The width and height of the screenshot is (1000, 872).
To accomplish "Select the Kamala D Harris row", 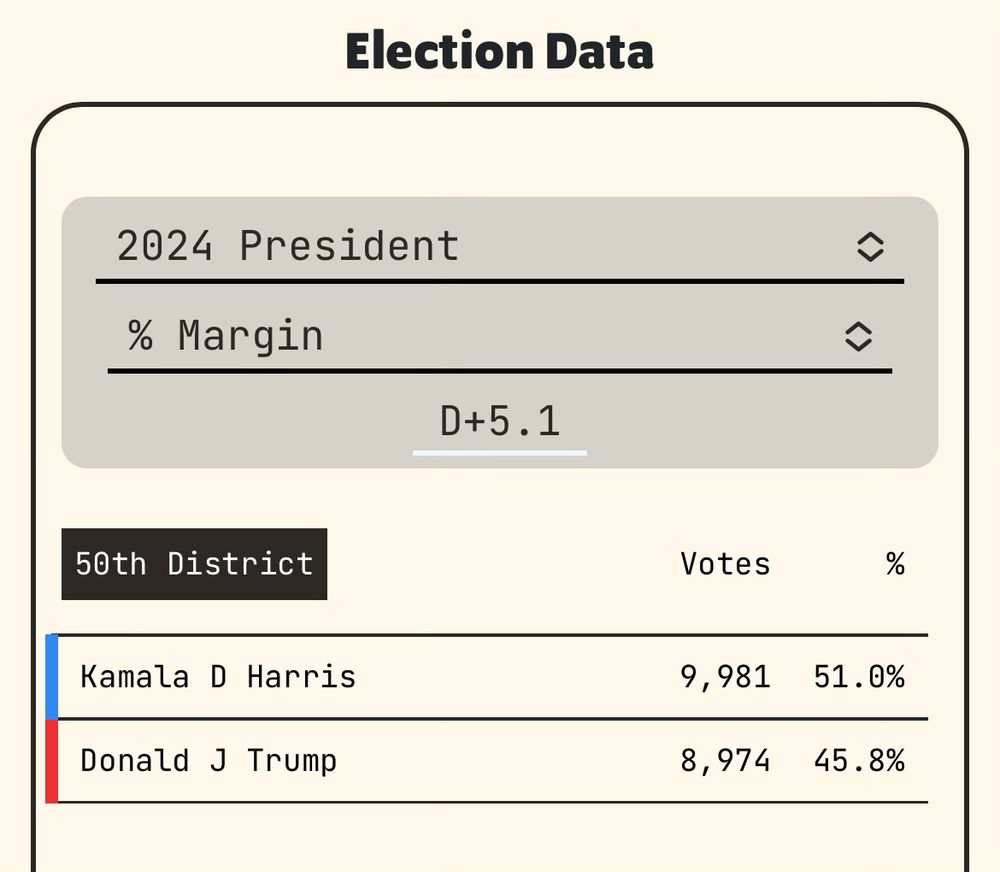I will point(487,677).
